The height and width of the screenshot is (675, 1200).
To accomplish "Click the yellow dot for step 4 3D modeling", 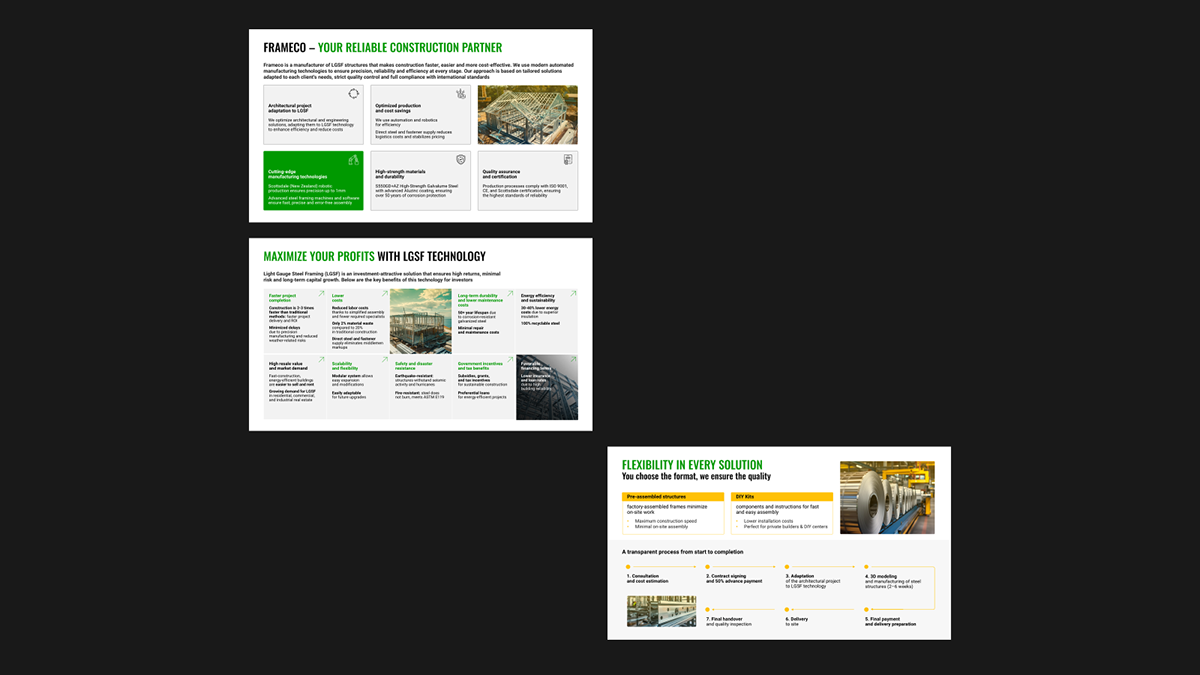I will [x=866, y=568].
